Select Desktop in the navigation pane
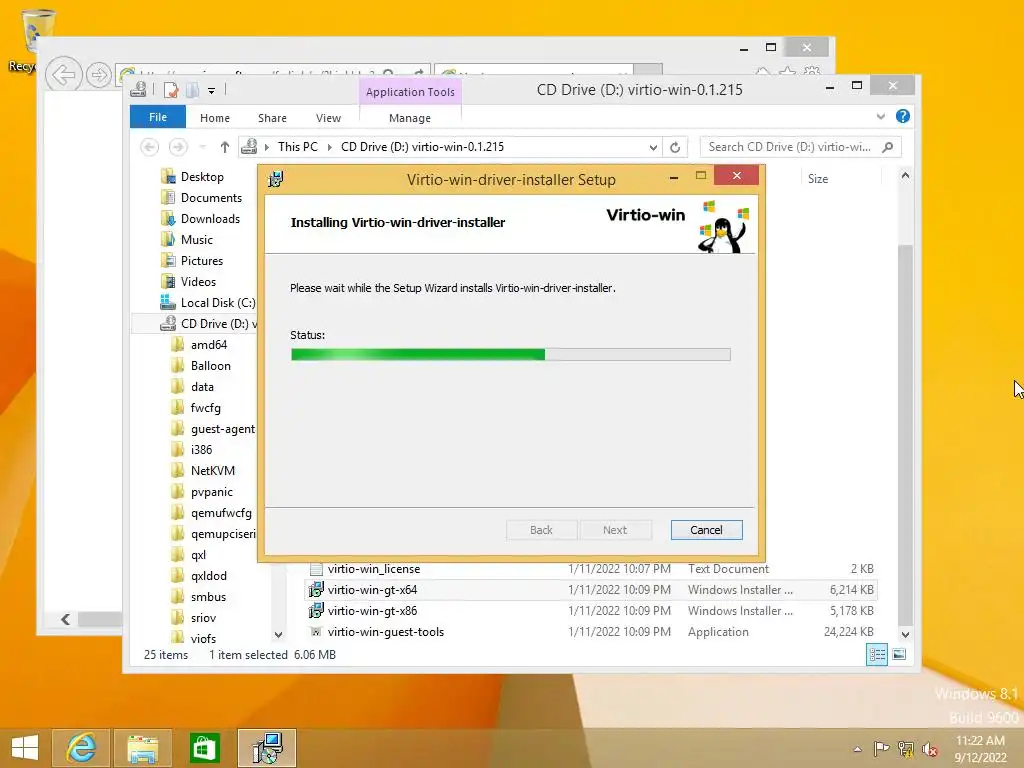Image resolution: width=1024 pixels, height=768 pixels. tap(202, 176)
